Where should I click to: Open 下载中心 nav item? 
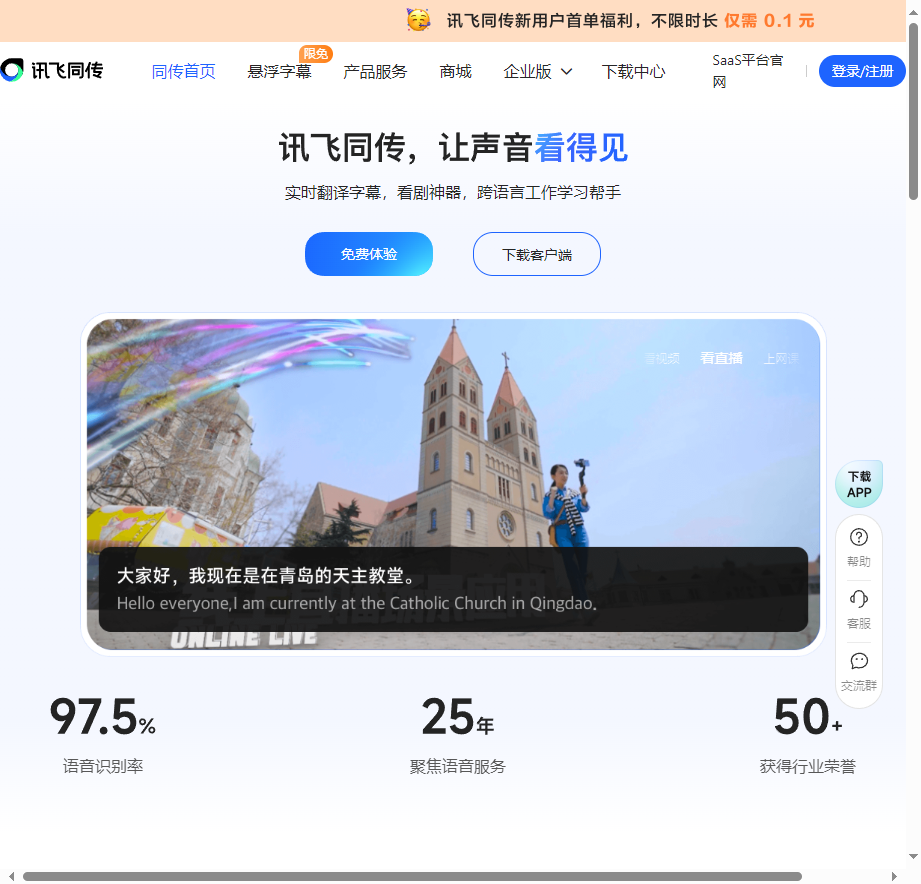633,72
